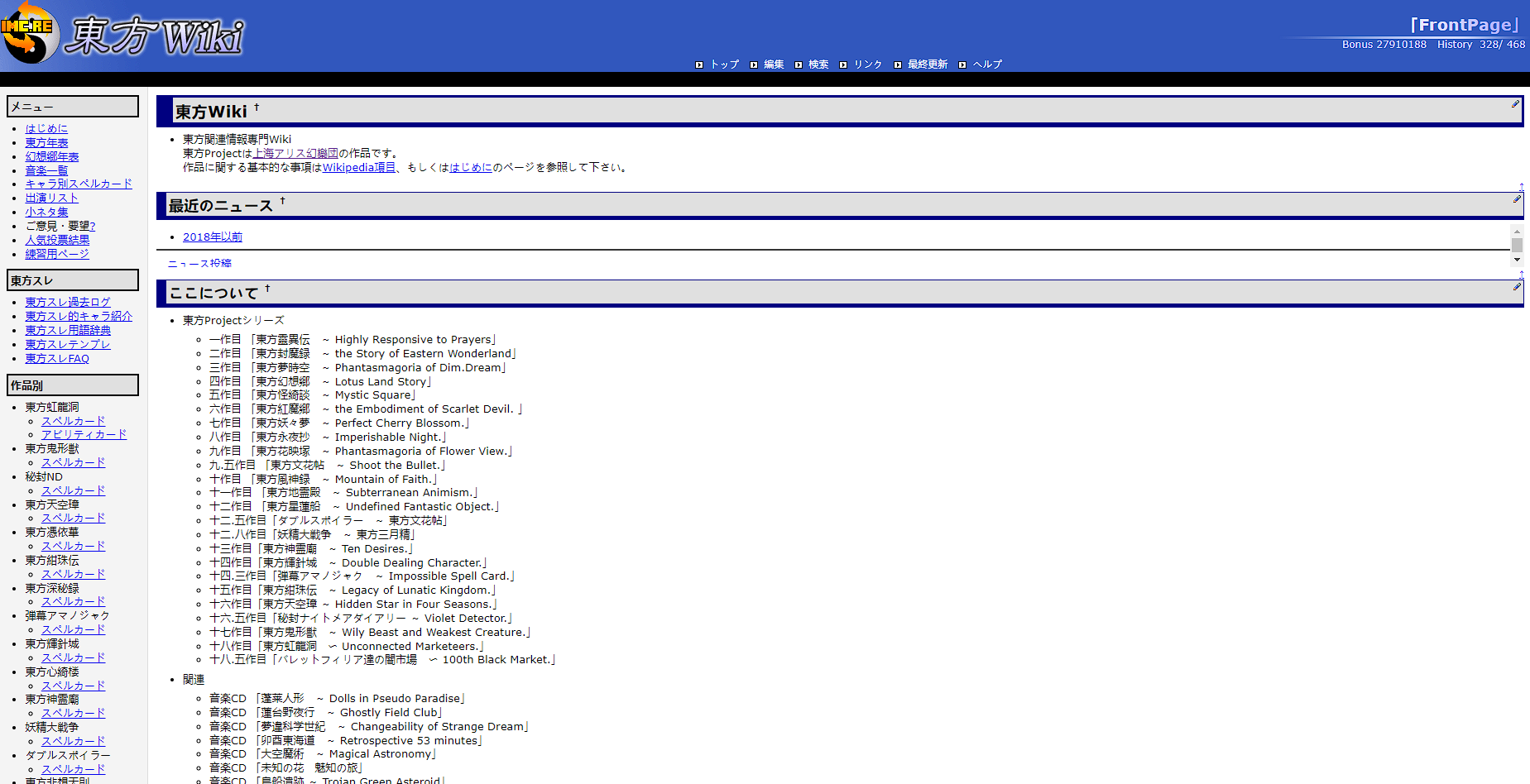Click the pencil edit icon in 最近のニュース heading

pyautogui.click(x=1517, y=199)
